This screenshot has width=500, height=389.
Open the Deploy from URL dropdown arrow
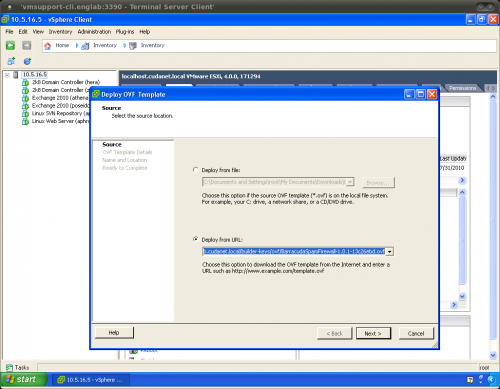(390, 252)
